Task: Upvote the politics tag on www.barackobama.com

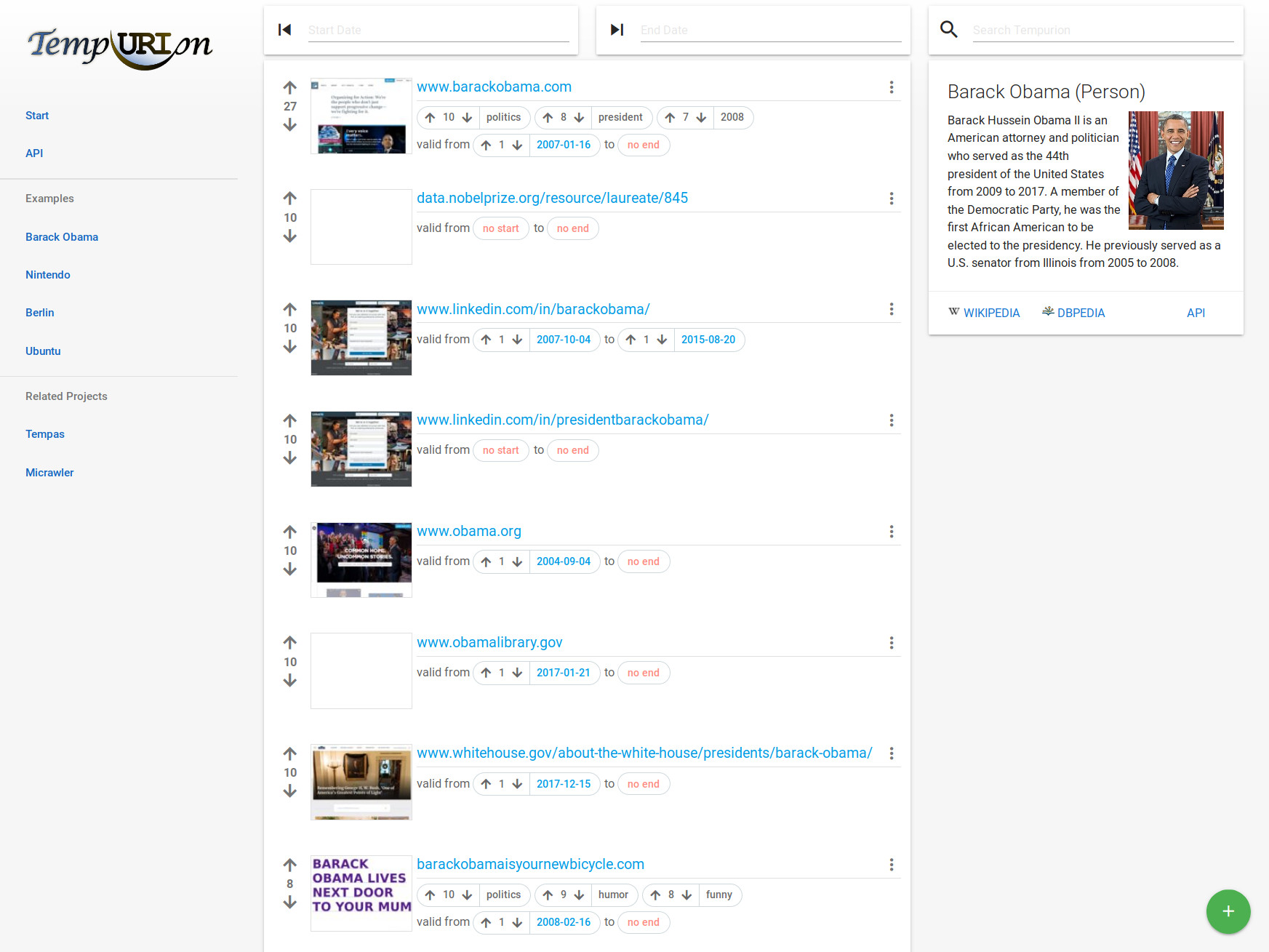Action: pos(431,118)
